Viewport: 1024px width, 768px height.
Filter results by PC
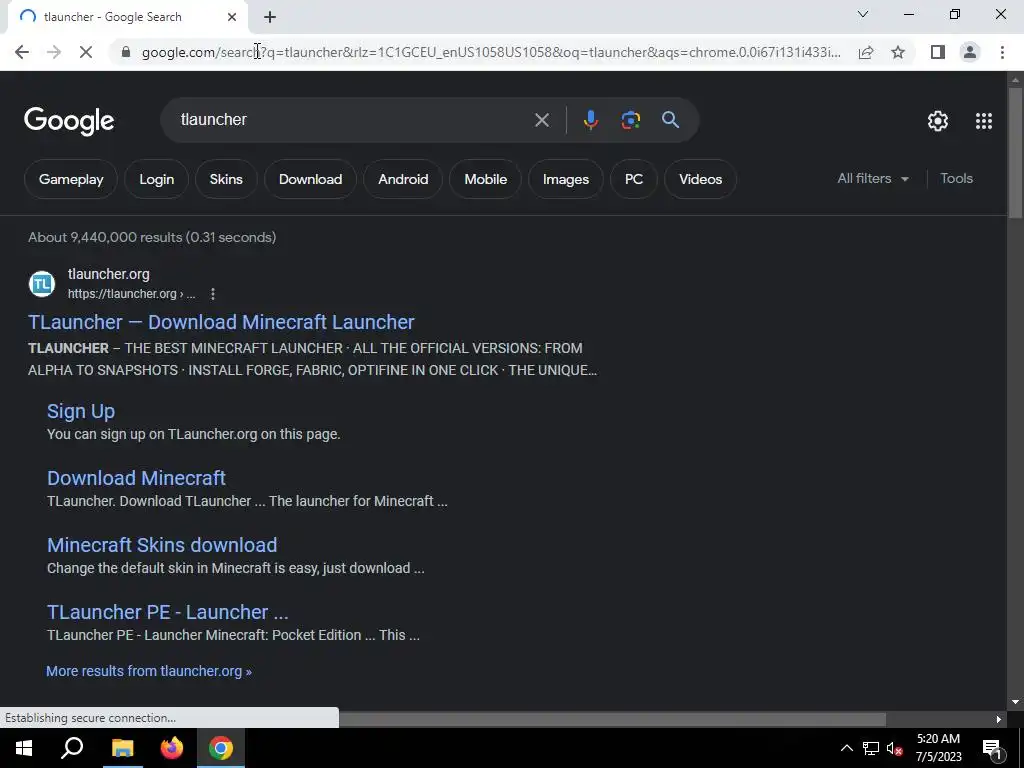tap(633, 179)
